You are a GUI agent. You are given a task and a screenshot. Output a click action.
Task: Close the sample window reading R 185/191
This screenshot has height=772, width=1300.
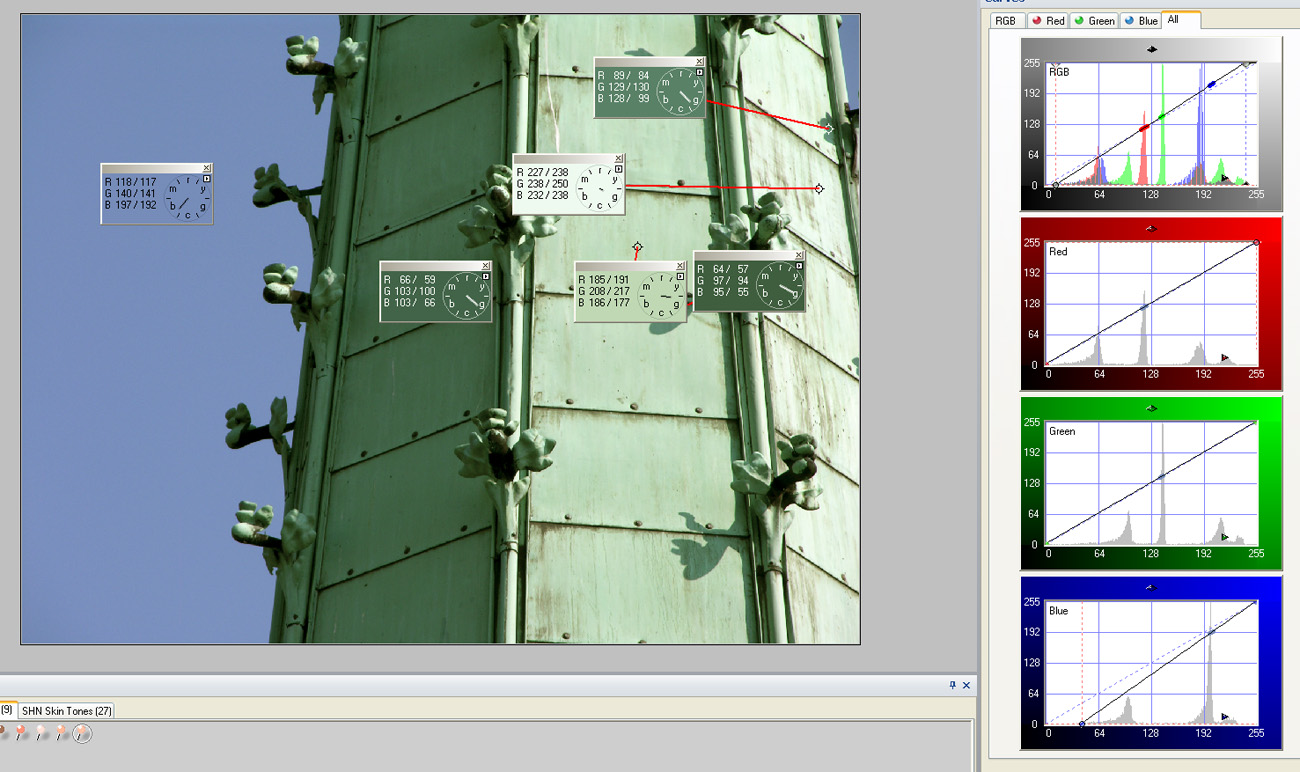pos(680,266)
